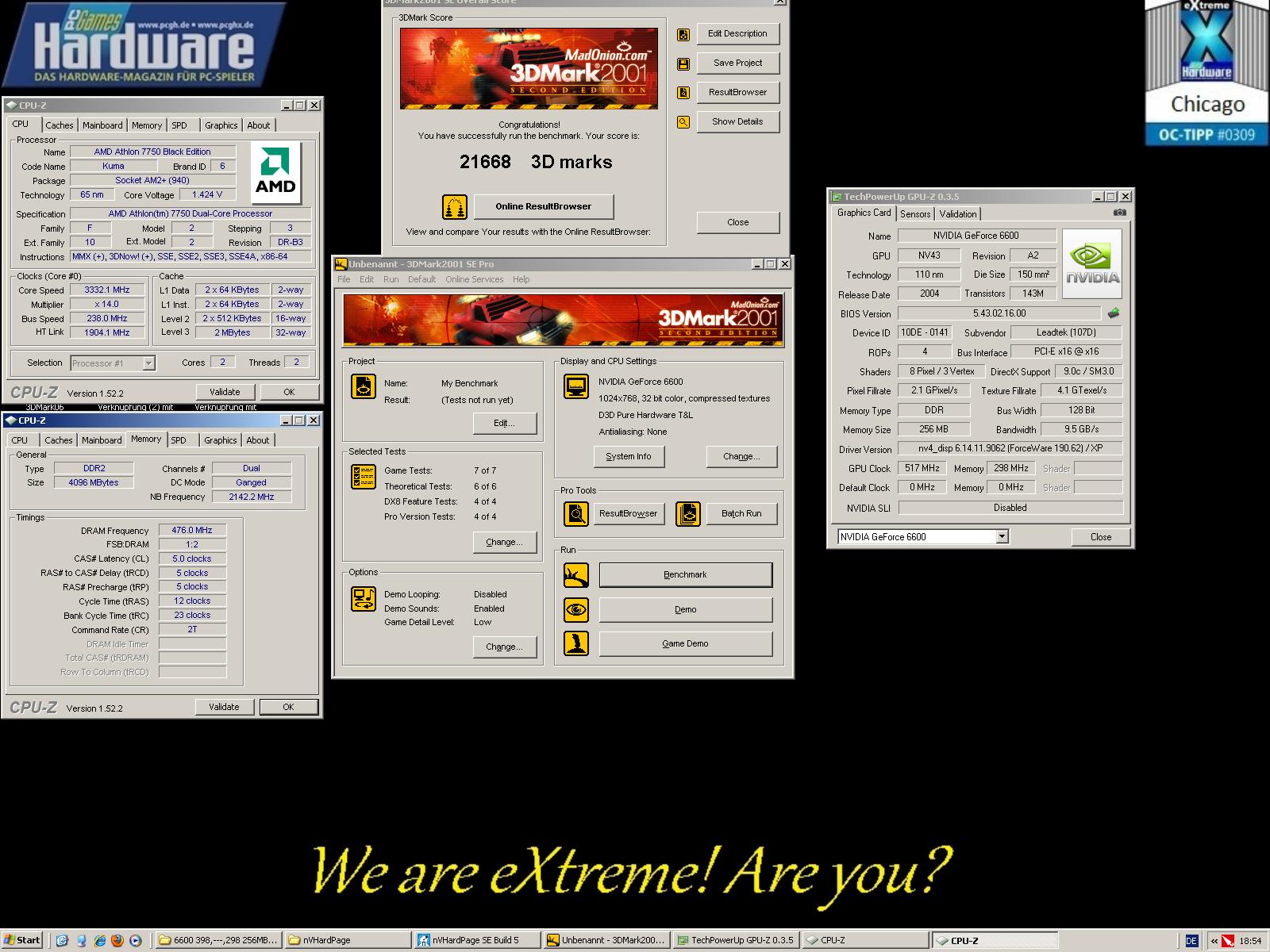Viewport: 1270px width, 952px height.
Task: Click the Online ResultBrowser button
Action: pyautogui.click(x=544, y=207)
